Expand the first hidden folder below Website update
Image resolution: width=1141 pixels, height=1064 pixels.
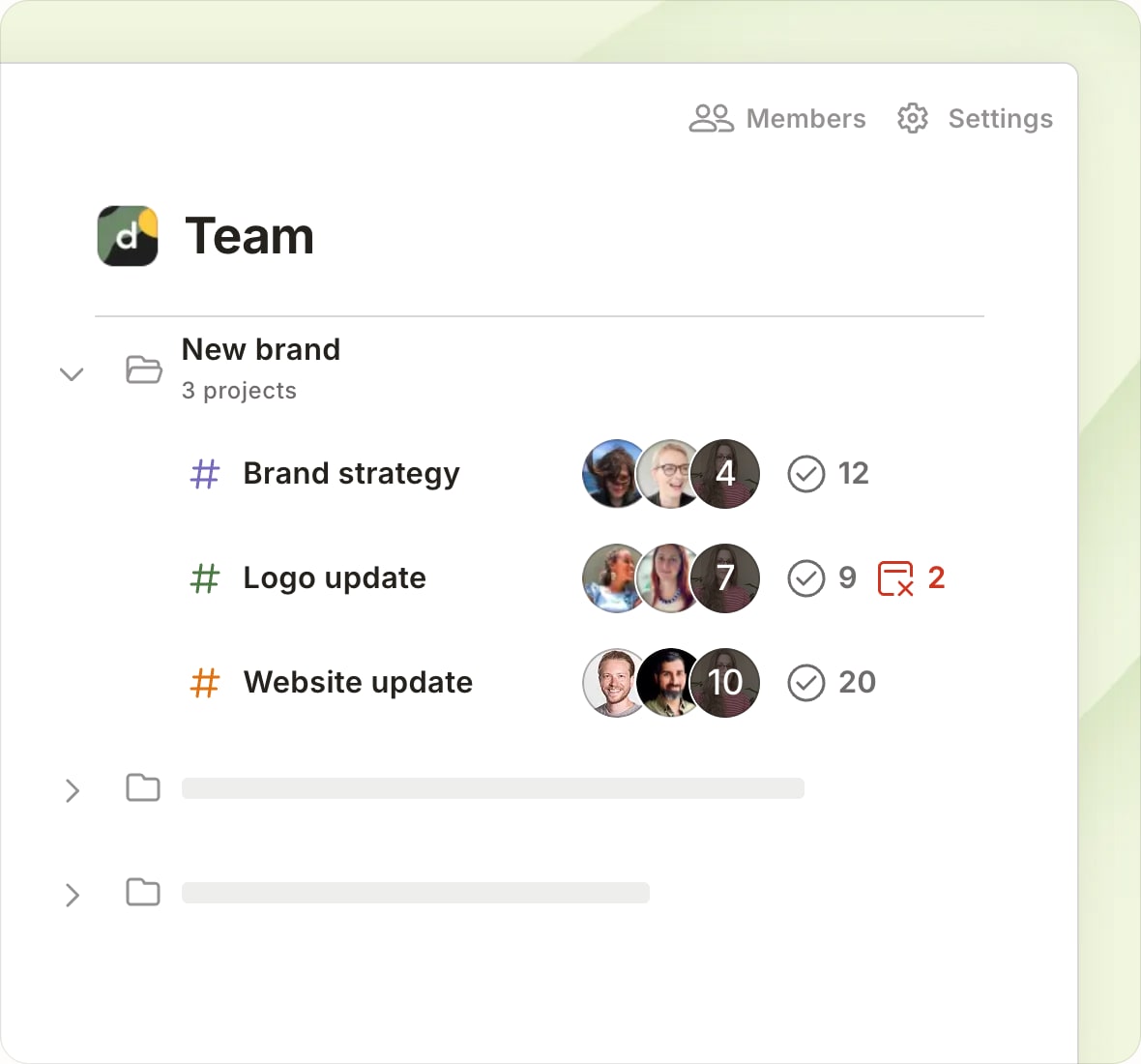click(72, 791)
